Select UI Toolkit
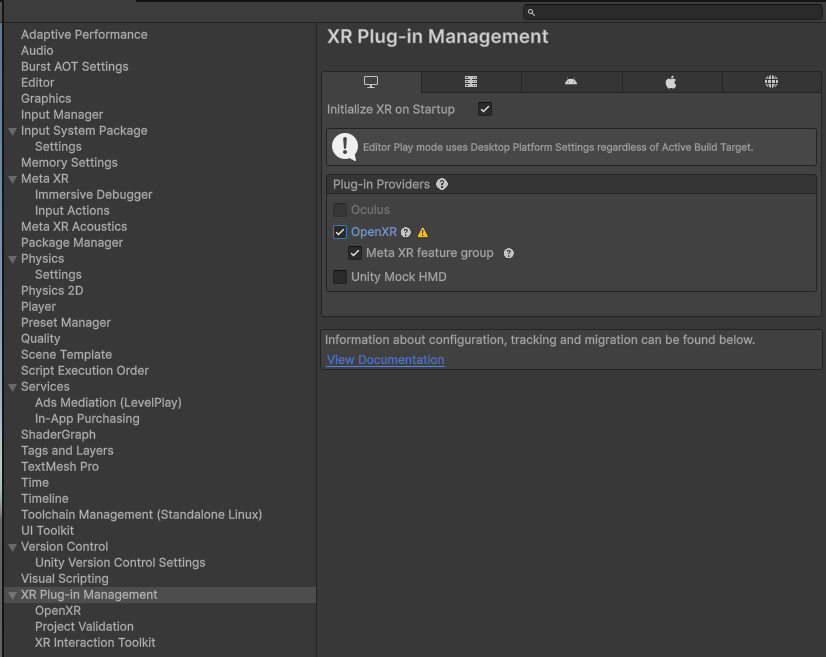 point(47,531)
